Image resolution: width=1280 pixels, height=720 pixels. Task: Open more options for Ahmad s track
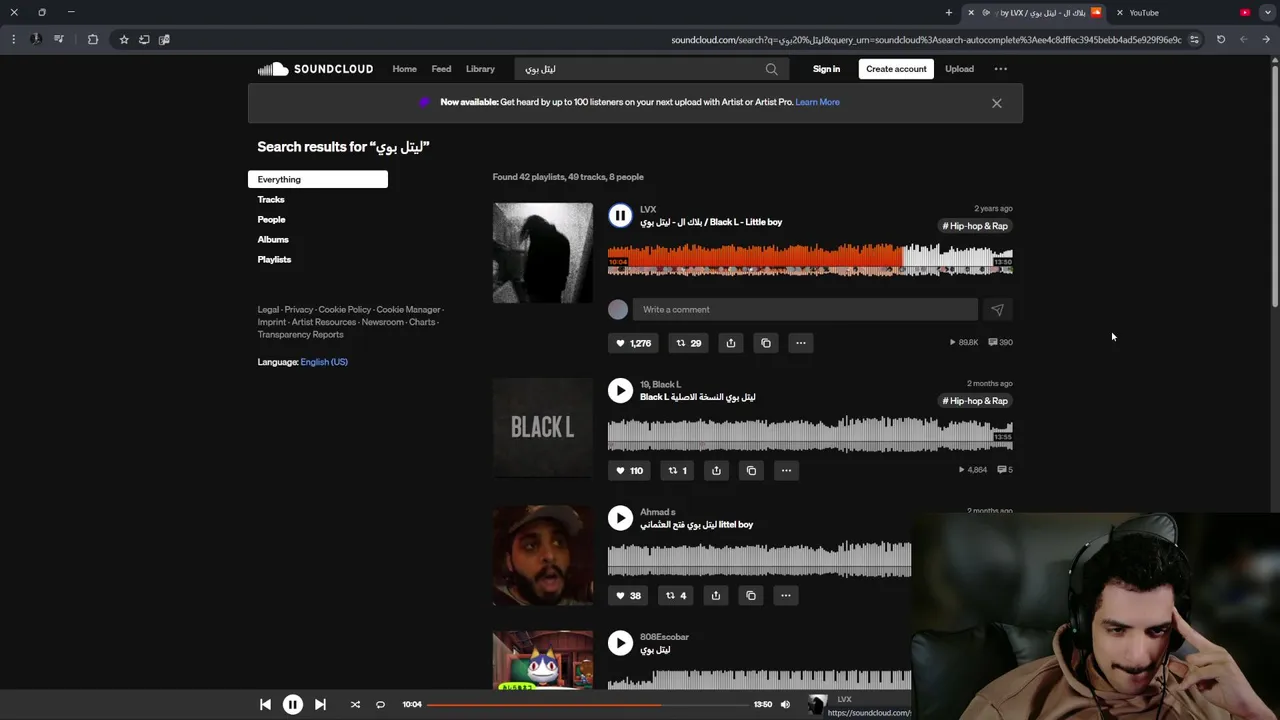pyautogui.click(x=786, y=595)
